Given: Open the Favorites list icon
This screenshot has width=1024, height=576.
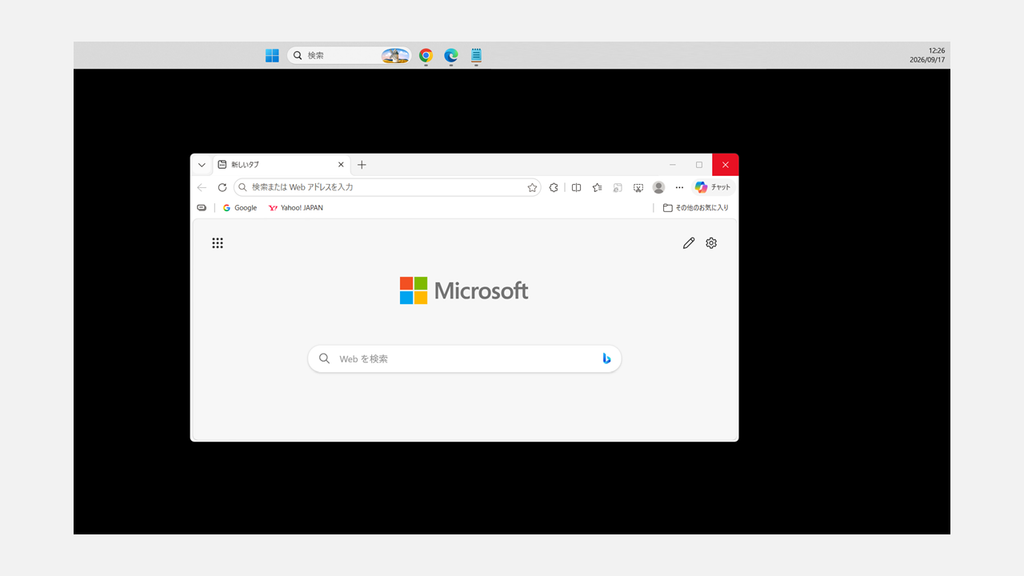Looking at the screenshot, I should (x=597, y=187).
